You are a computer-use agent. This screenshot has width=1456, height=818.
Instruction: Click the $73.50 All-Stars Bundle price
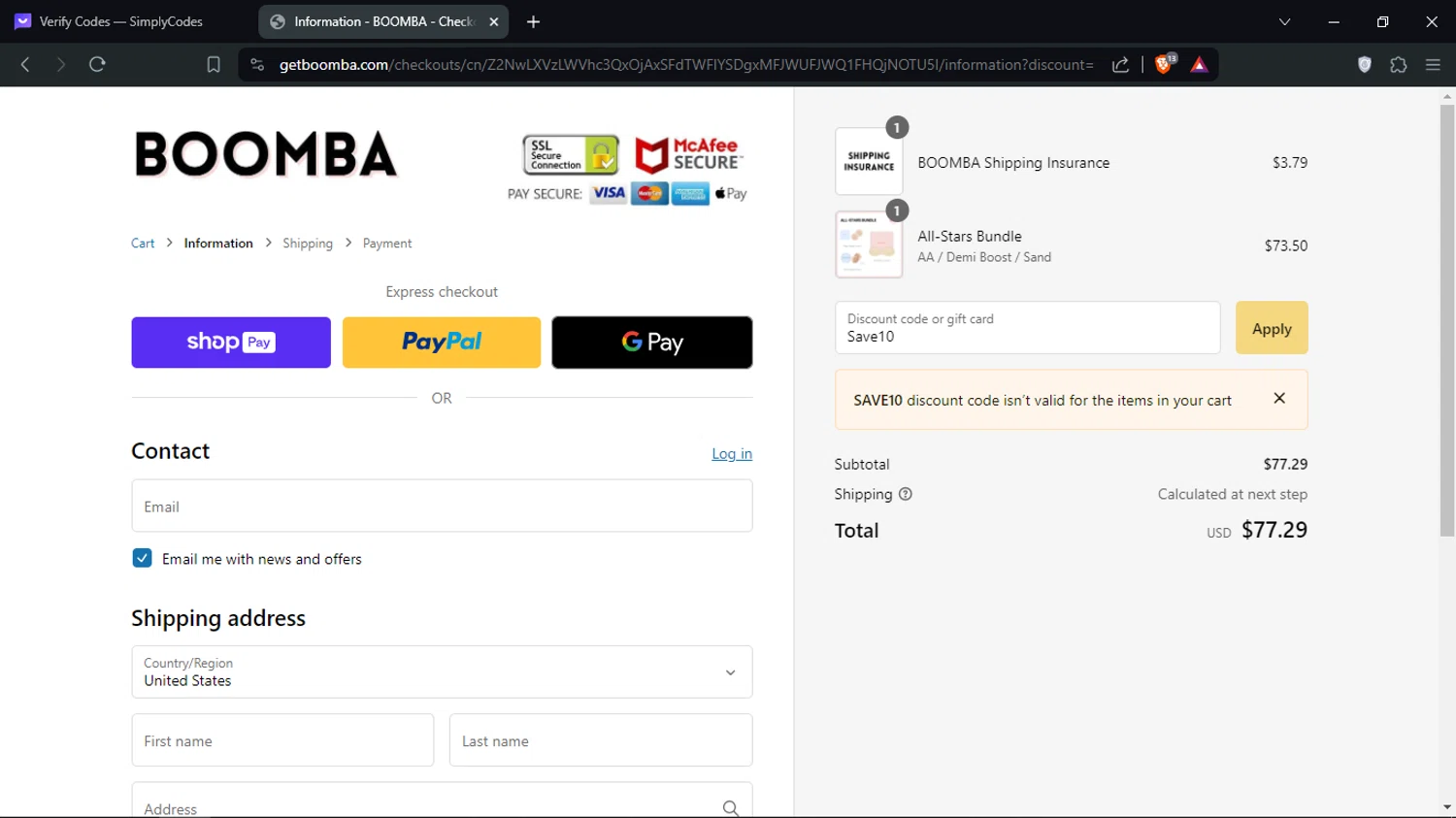tap(1286, 245)
